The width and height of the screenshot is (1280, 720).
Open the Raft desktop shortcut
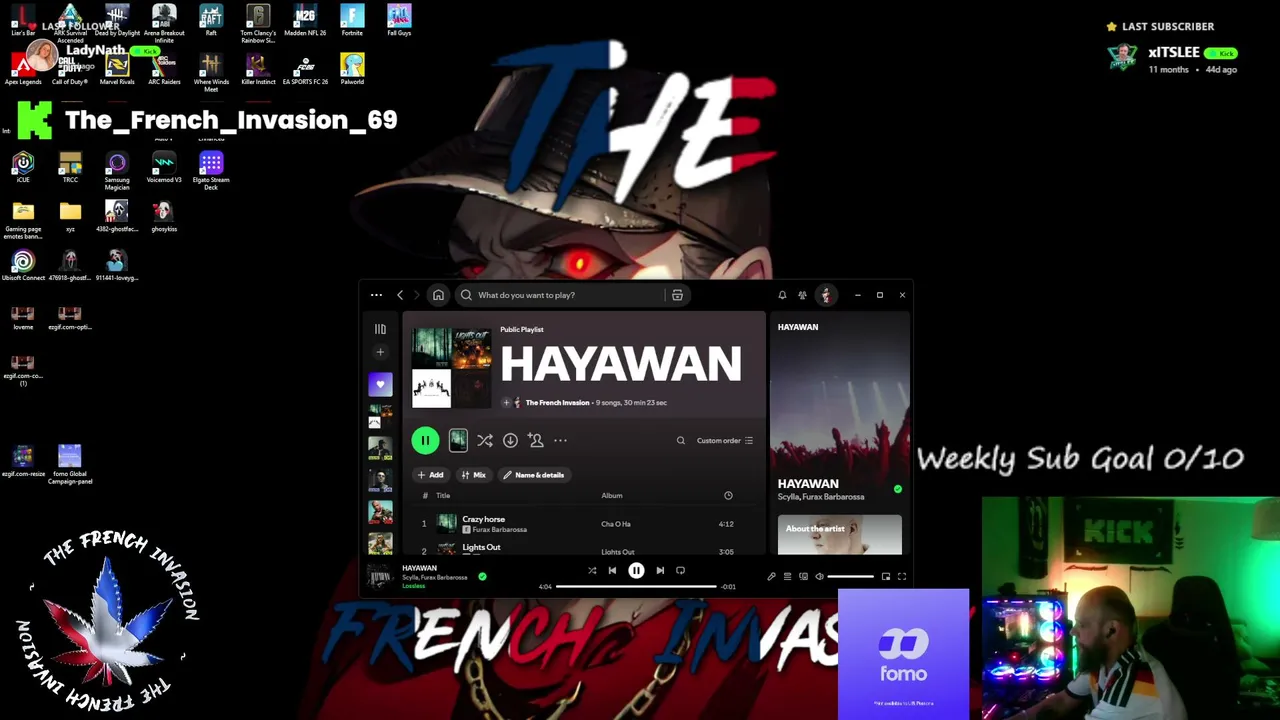(211, 20)
